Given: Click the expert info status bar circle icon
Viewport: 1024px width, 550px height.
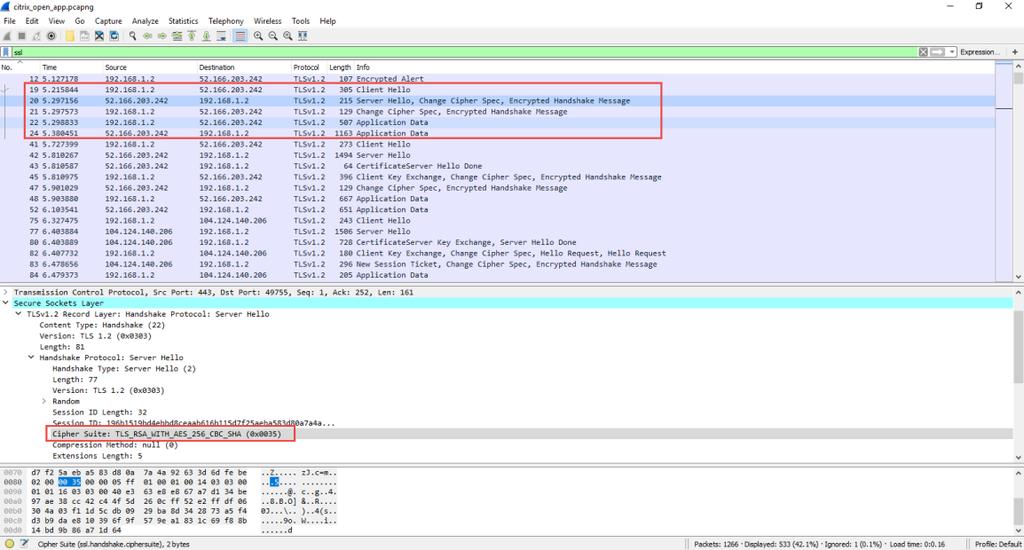Looking at the screenshot, I should tap(9, 543).
